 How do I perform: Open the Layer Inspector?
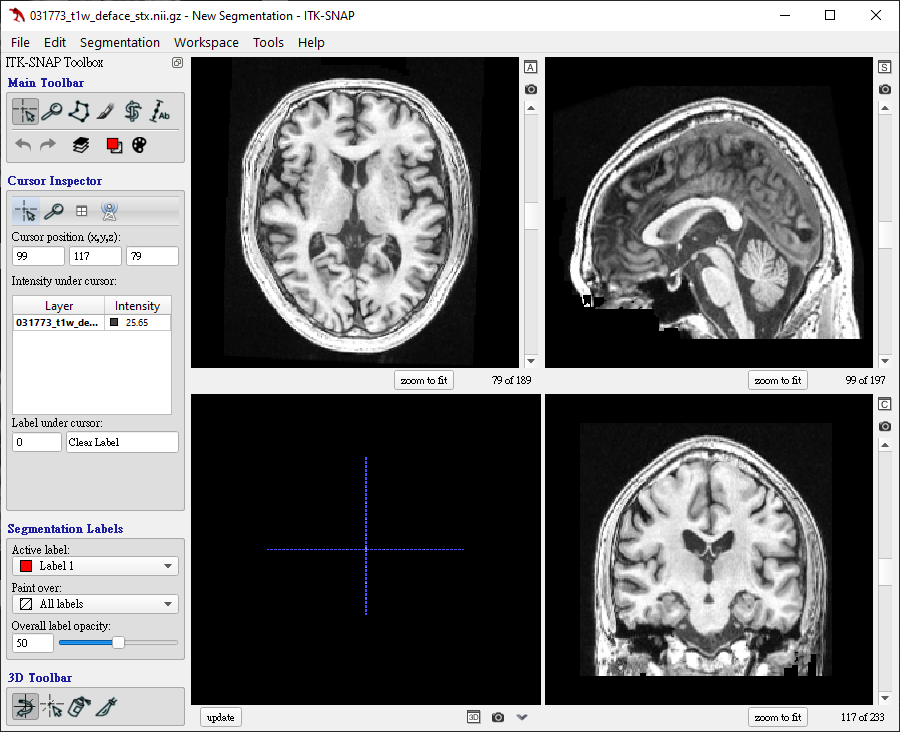click(x=79, y=144)
